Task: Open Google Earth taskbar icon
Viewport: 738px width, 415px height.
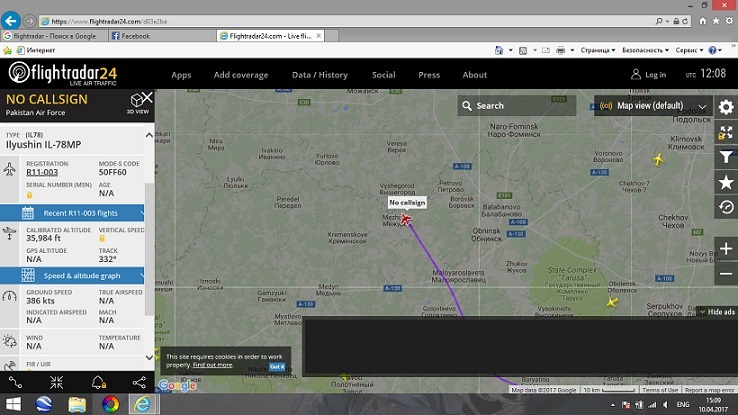Action: [x=44, y=404]
